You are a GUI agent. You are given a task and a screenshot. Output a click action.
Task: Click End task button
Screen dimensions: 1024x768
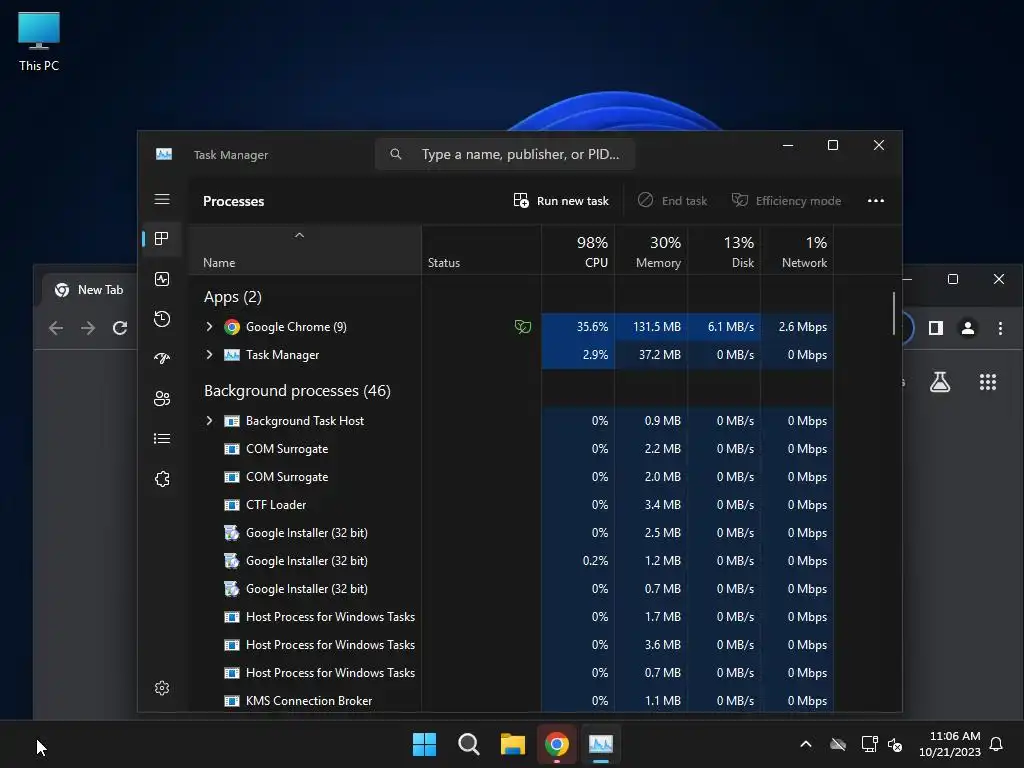point(673,200)
